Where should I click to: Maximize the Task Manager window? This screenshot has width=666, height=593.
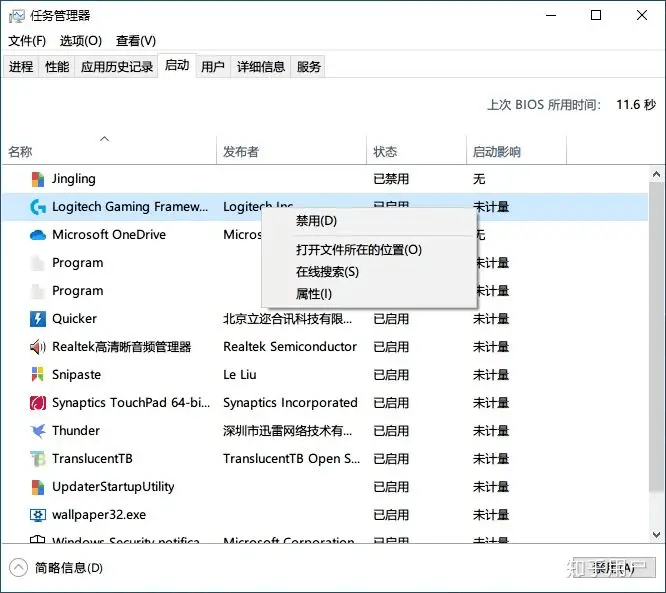point(596,15)
